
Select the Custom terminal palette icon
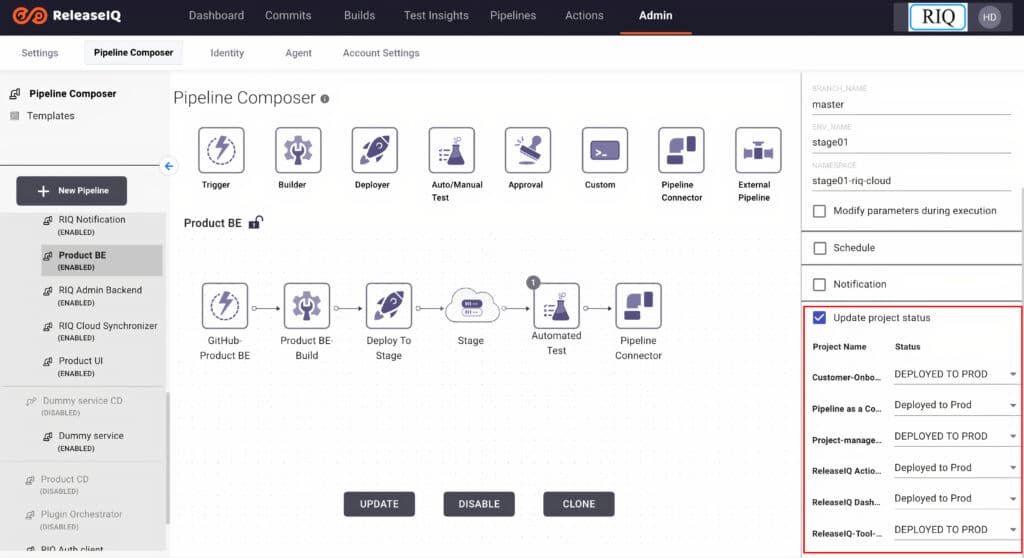[x=605, y=150]
